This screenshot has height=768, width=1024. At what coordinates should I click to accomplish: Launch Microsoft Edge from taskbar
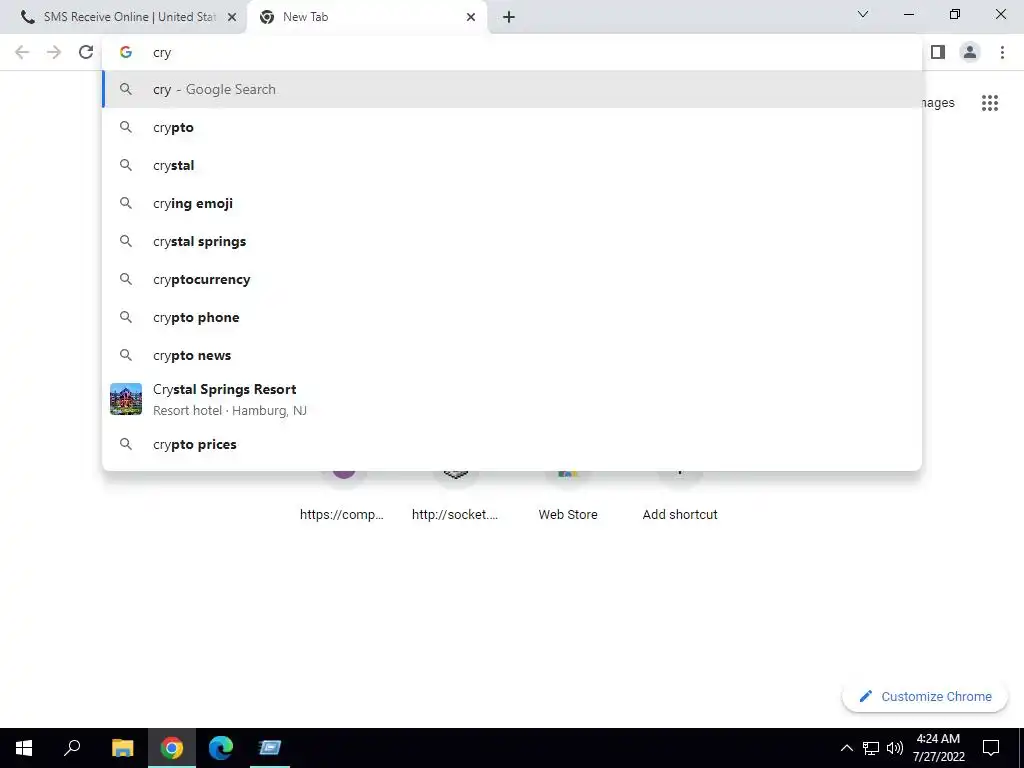(x=221, y=748)
